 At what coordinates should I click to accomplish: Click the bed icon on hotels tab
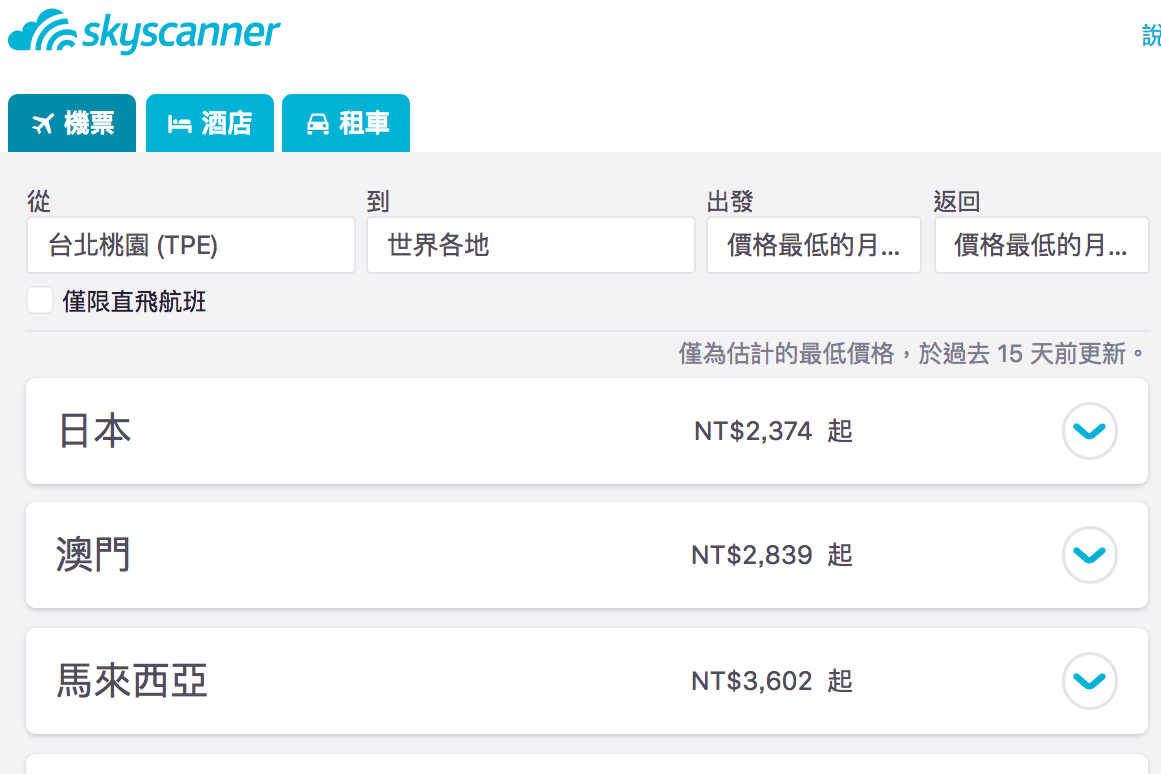[179, 124]
